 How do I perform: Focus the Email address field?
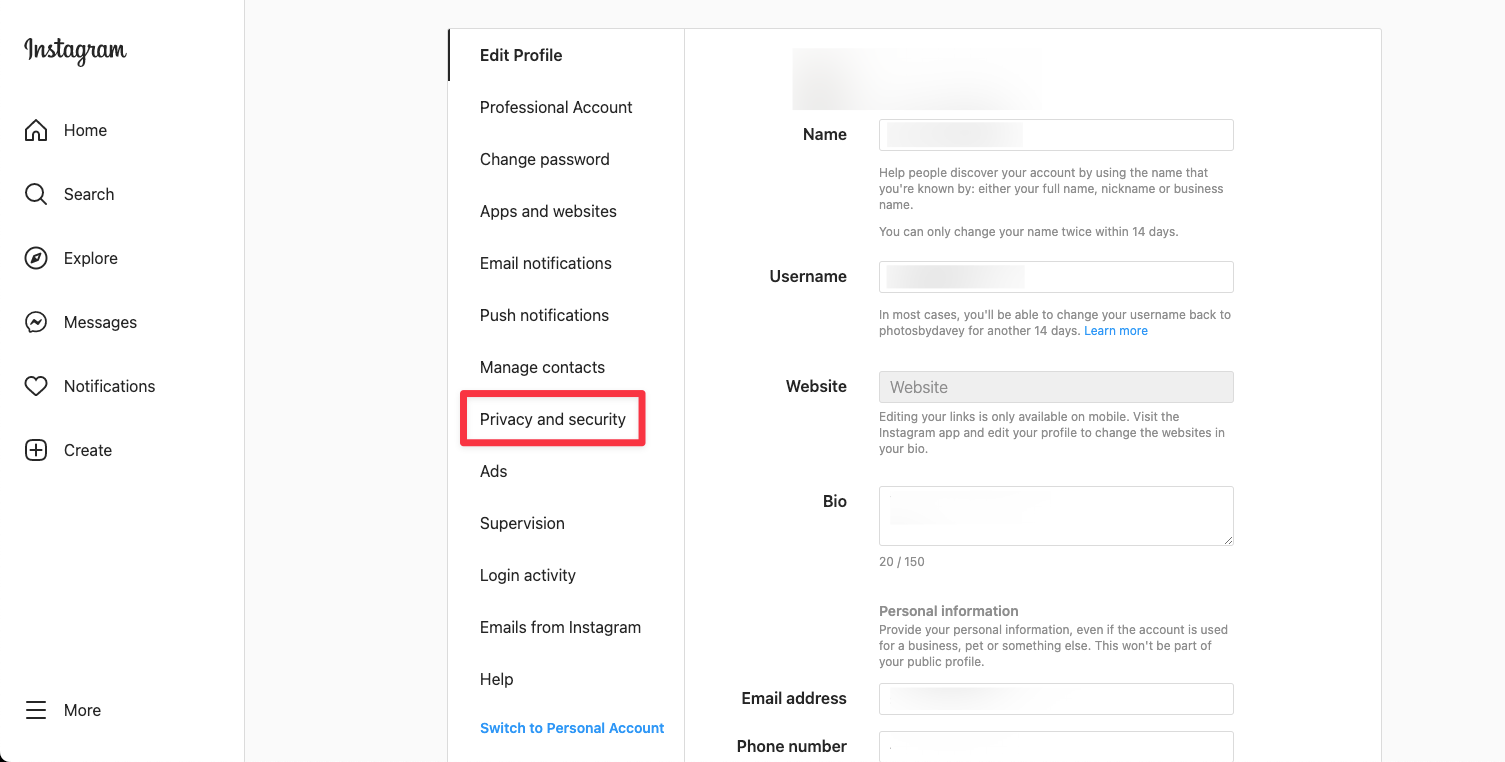[1056, 699]
